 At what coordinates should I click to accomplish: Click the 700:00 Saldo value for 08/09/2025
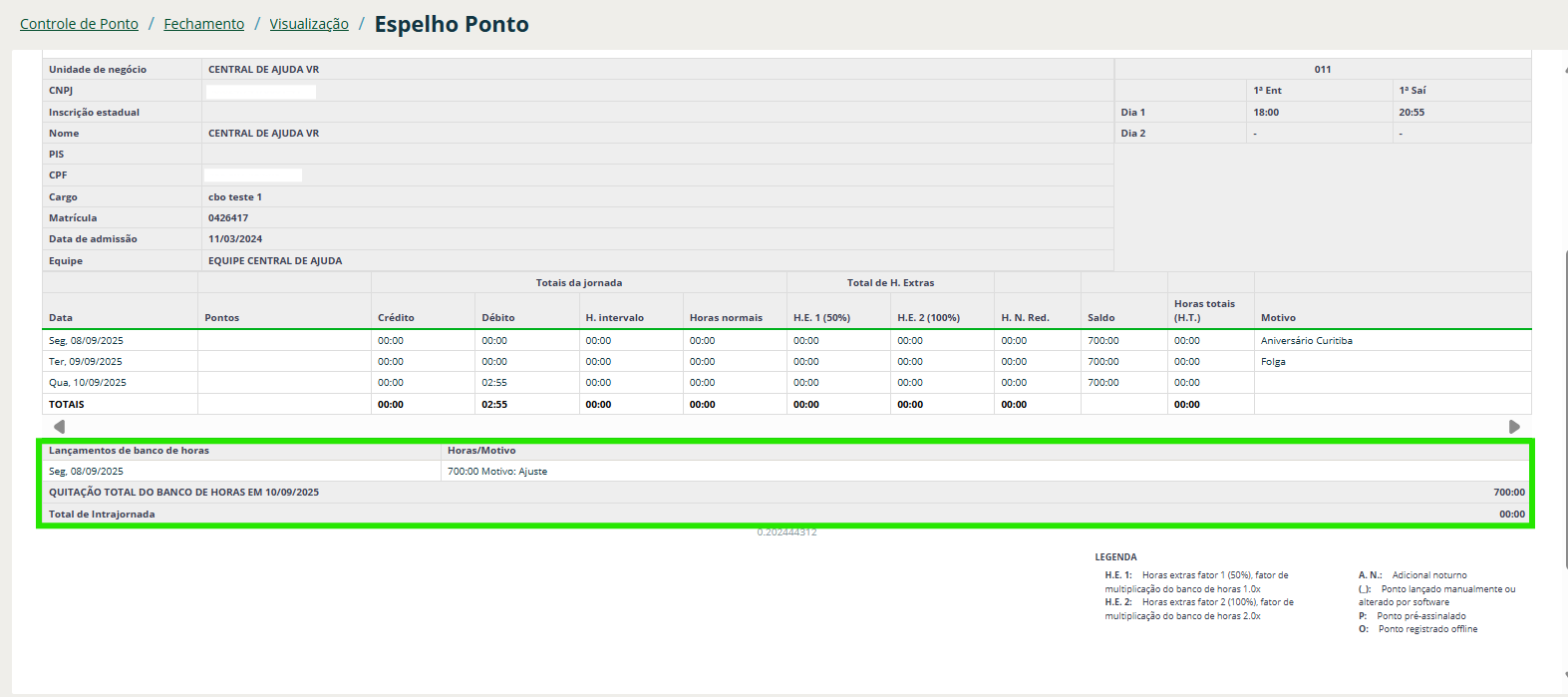(x=1103, y=341)
